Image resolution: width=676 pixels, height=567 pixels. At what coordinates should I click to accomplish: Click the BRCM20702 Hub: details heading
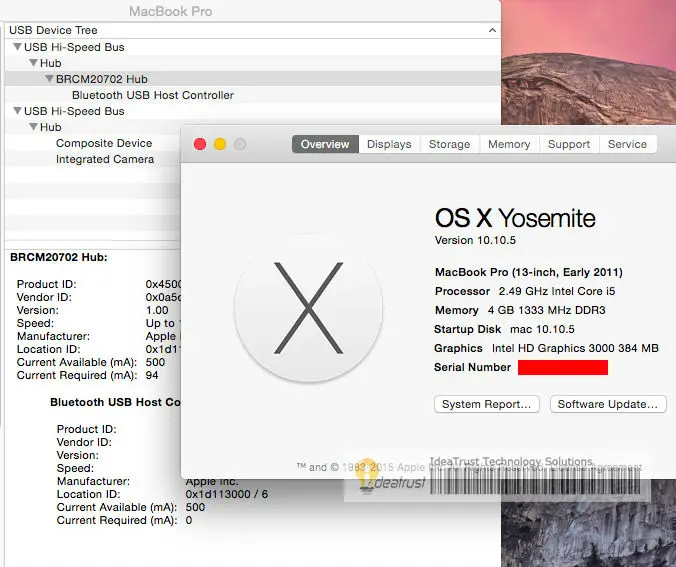coord(59,257)
